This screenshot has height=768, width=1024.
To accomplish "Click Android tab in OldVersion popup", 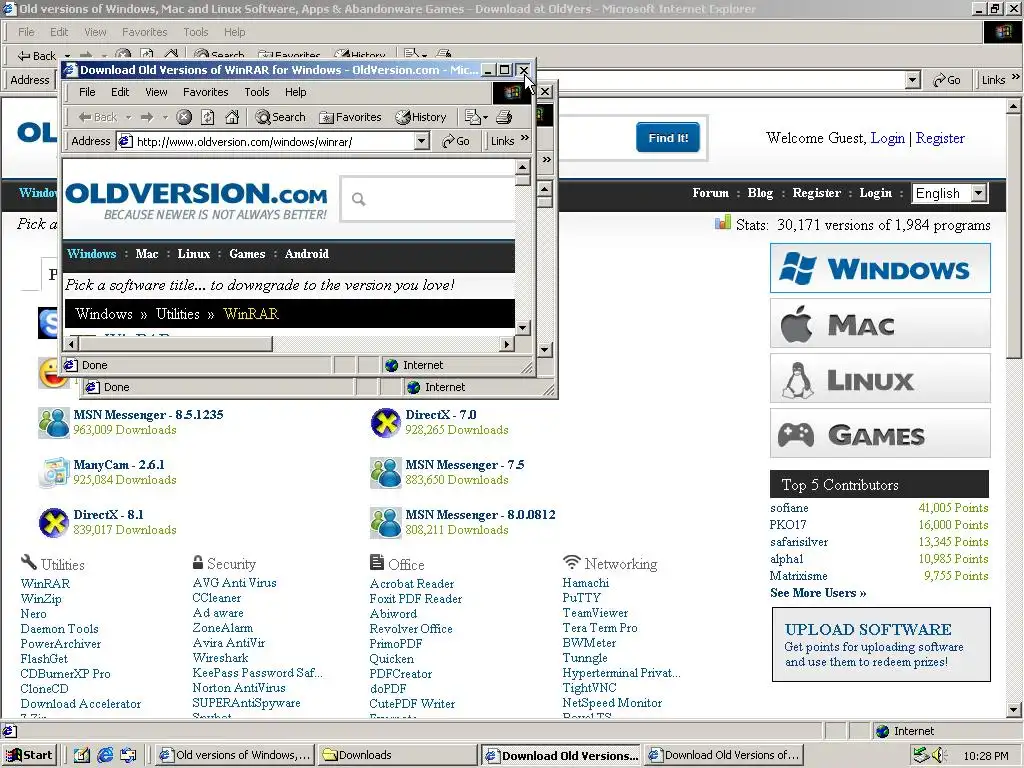I will coord(306,254).
